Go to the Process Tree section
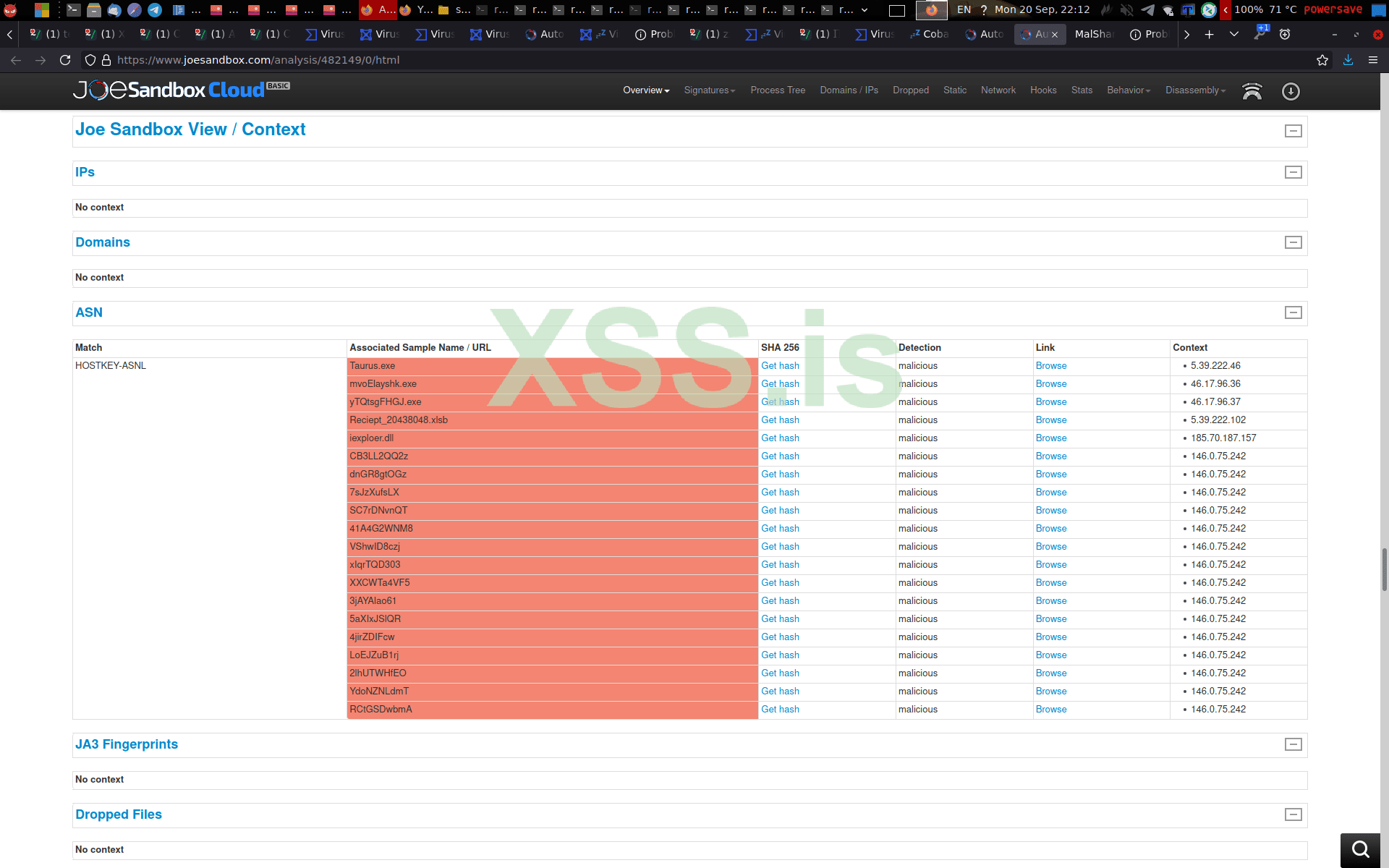The width and height of the screenshot is (1389, 868). click(x=777, y=90)
